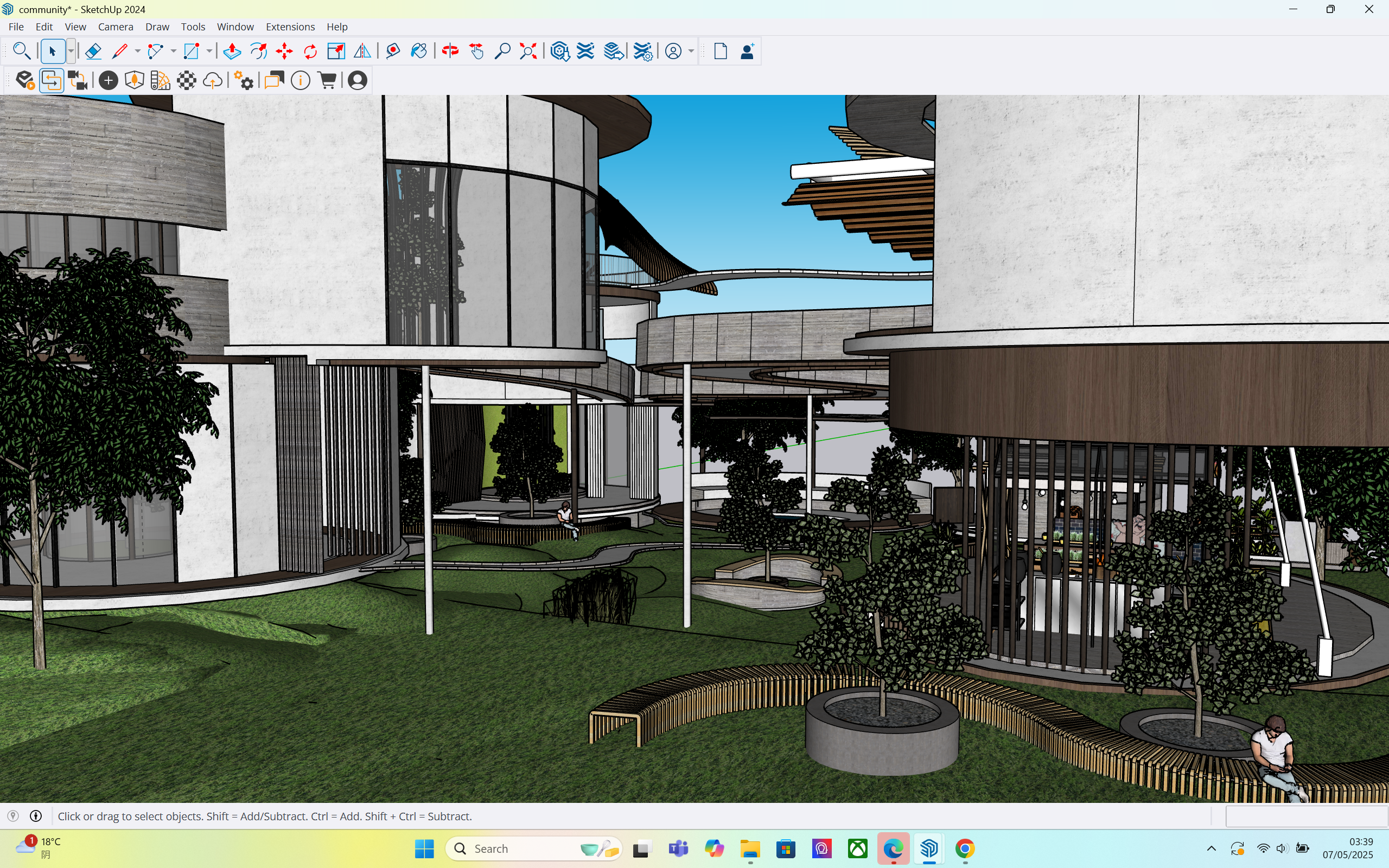Select the Rotate tool
The height and width of the screenshot is (868, 1389).
[310, 52]
